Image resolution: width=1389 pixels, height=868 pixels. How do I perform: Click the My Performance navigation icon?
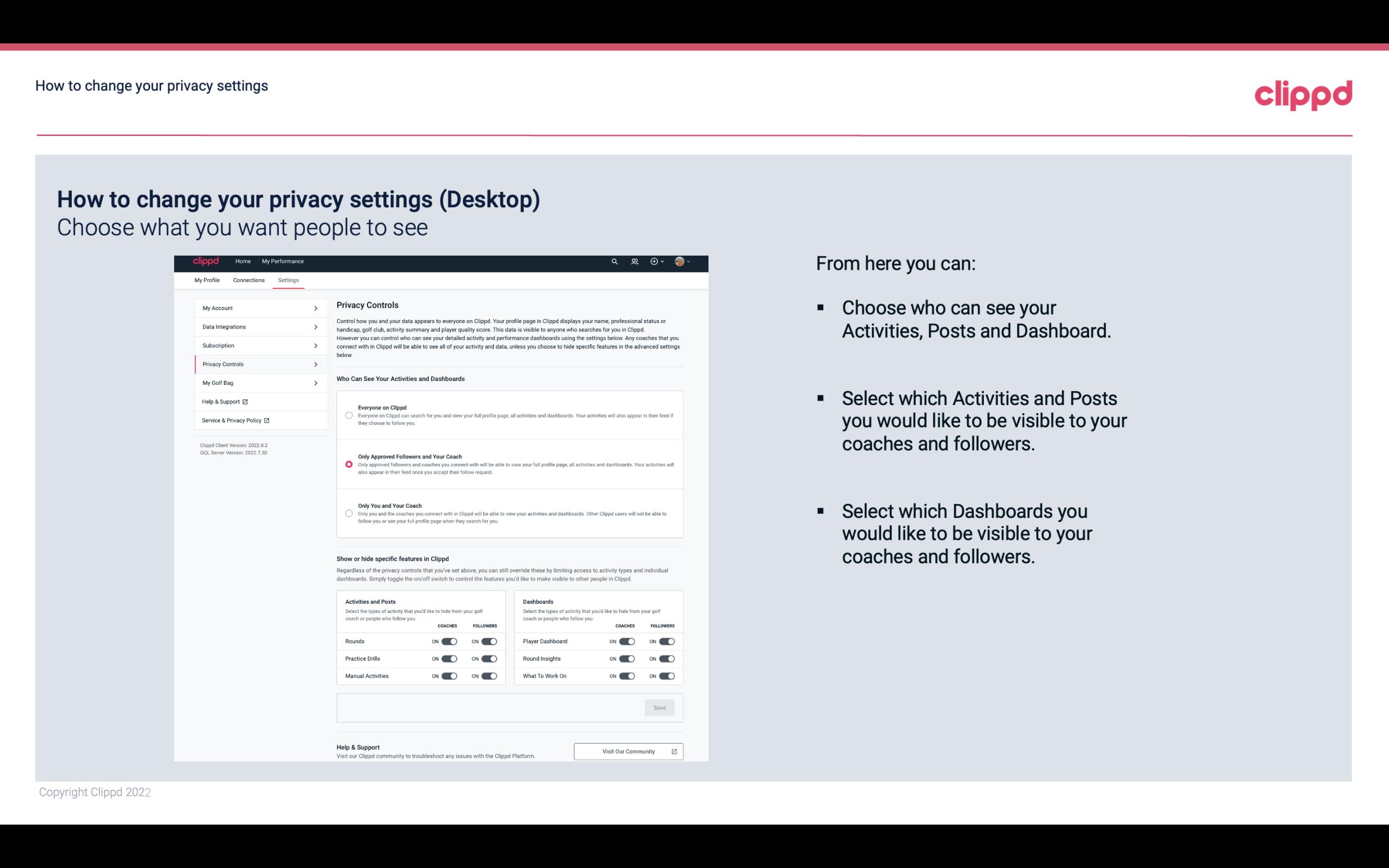283,261
